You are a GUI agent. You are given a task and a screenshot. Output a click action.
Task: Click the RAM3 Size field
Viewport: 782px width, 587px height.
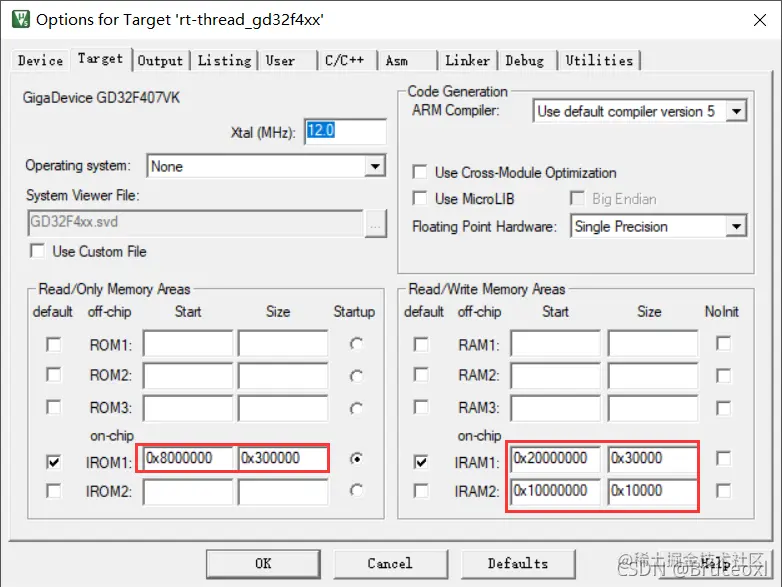coord(653,408)
